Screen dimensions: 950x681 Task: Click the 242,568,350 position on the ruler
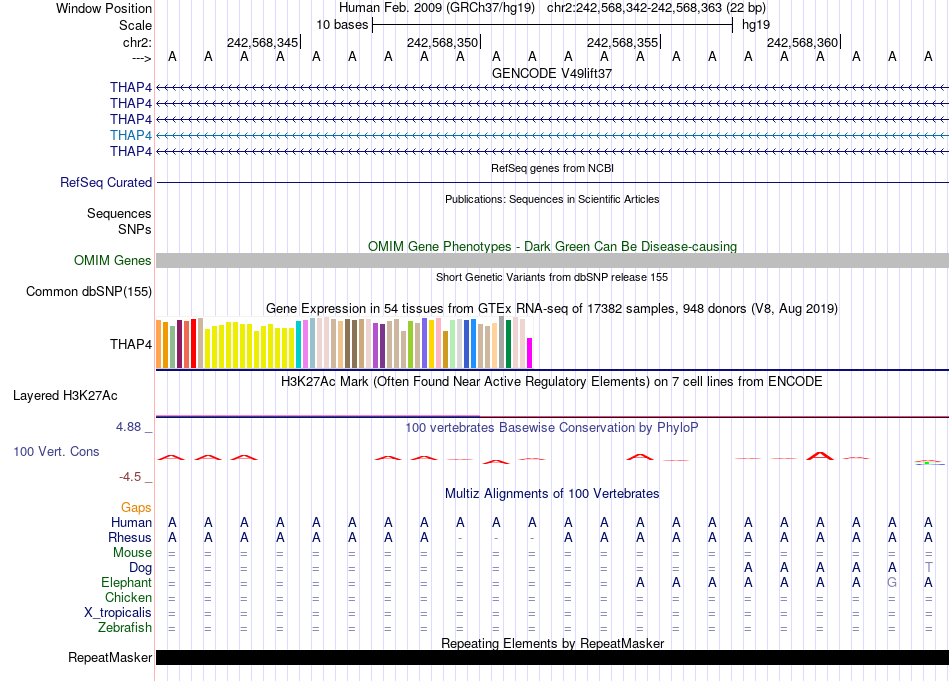pyautogui.click(x=443, y=43)
